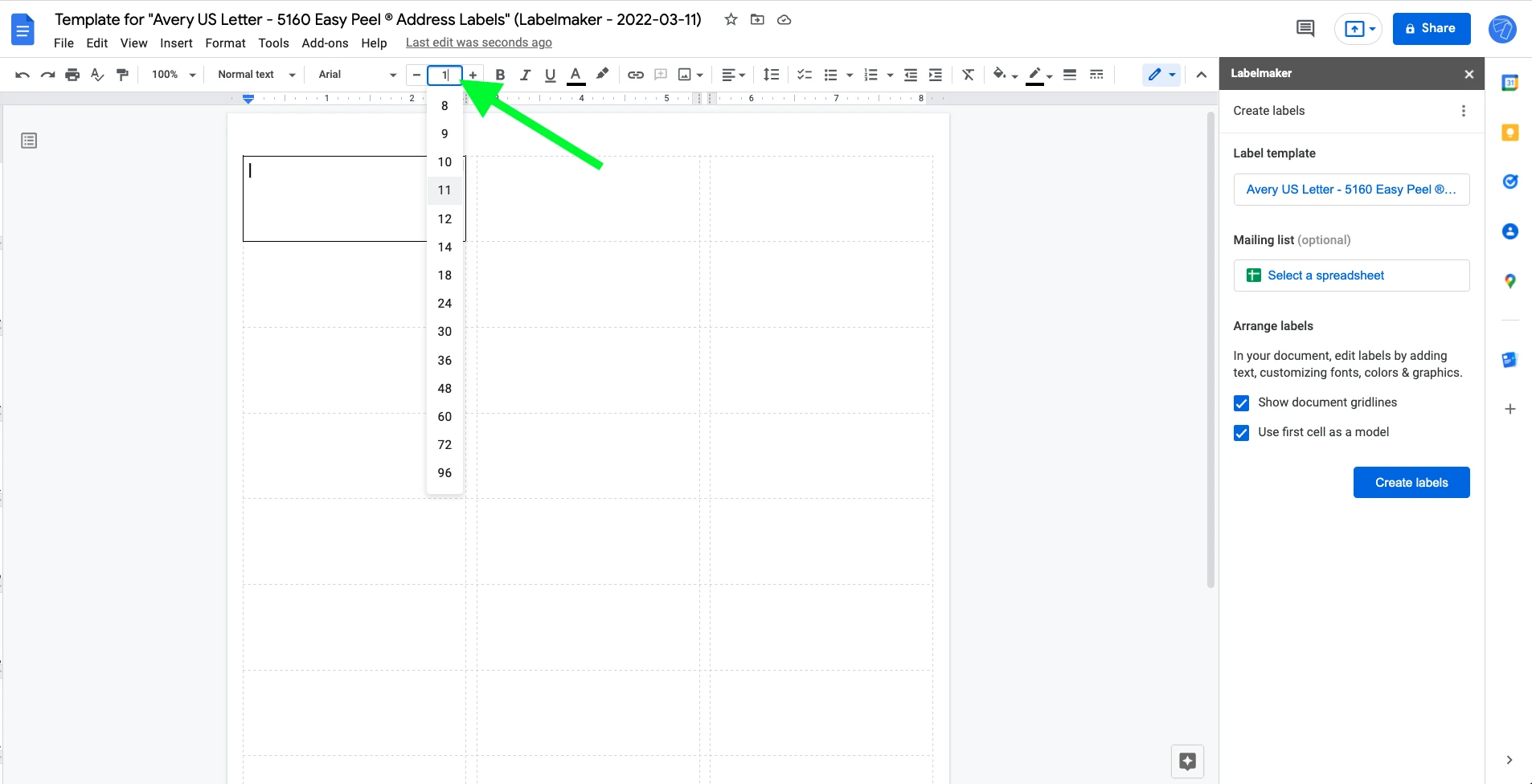Apply underline formatting

[550, 75]
